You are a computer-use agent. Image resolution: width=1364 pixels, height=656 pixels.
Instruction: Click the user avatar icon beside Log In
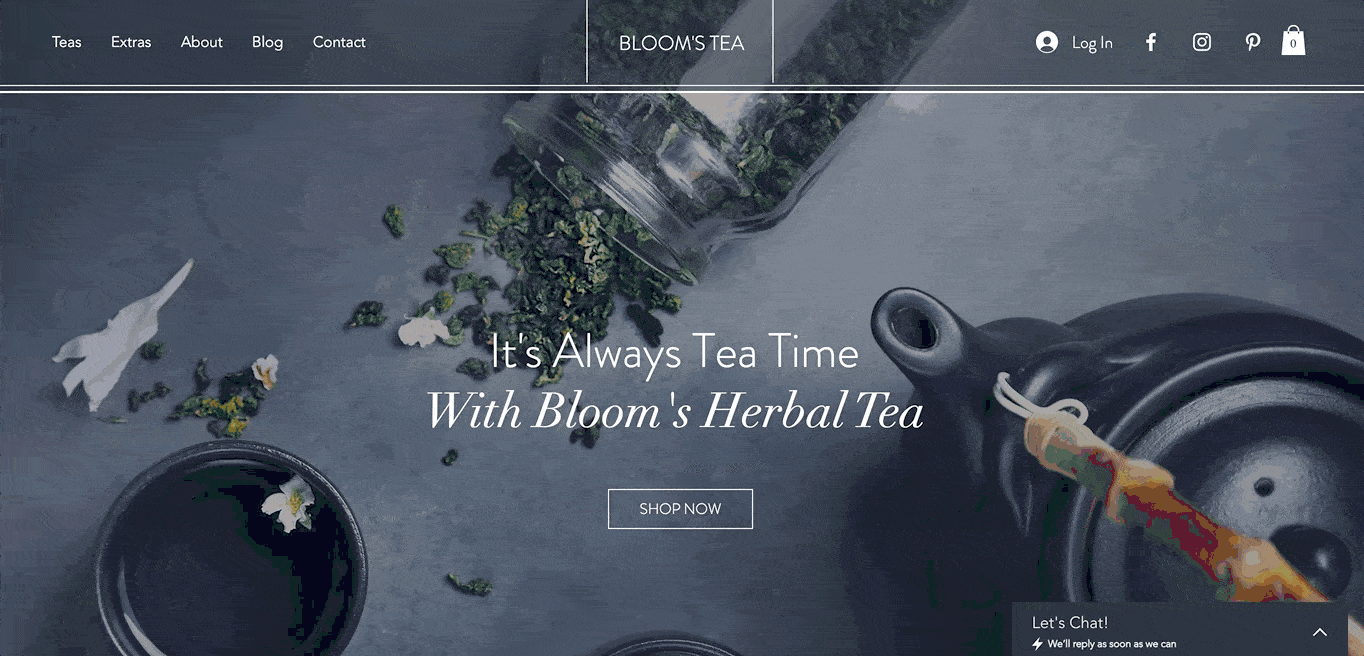pyautogui.click(x=1047, y=42)
